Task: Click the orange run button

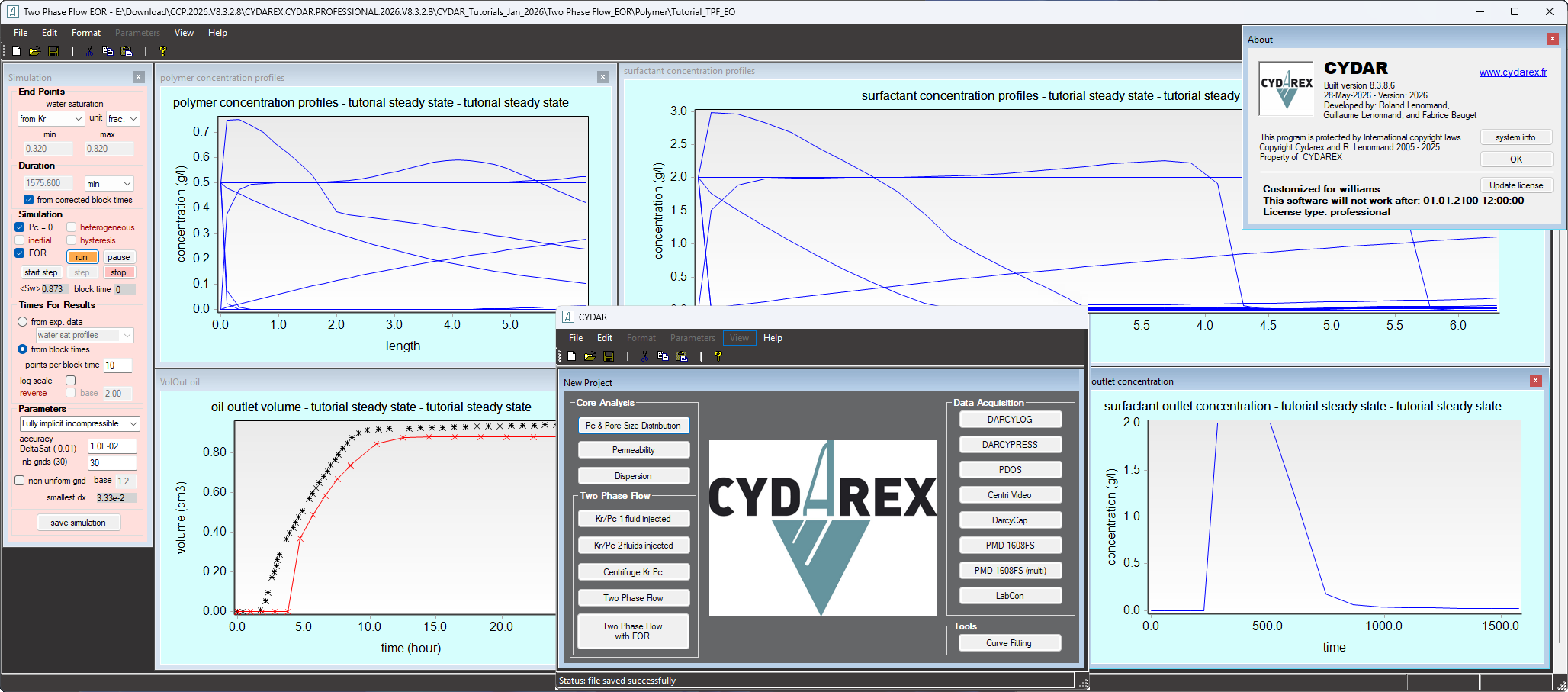Action: pyautogui.click(x=82, y=257)
